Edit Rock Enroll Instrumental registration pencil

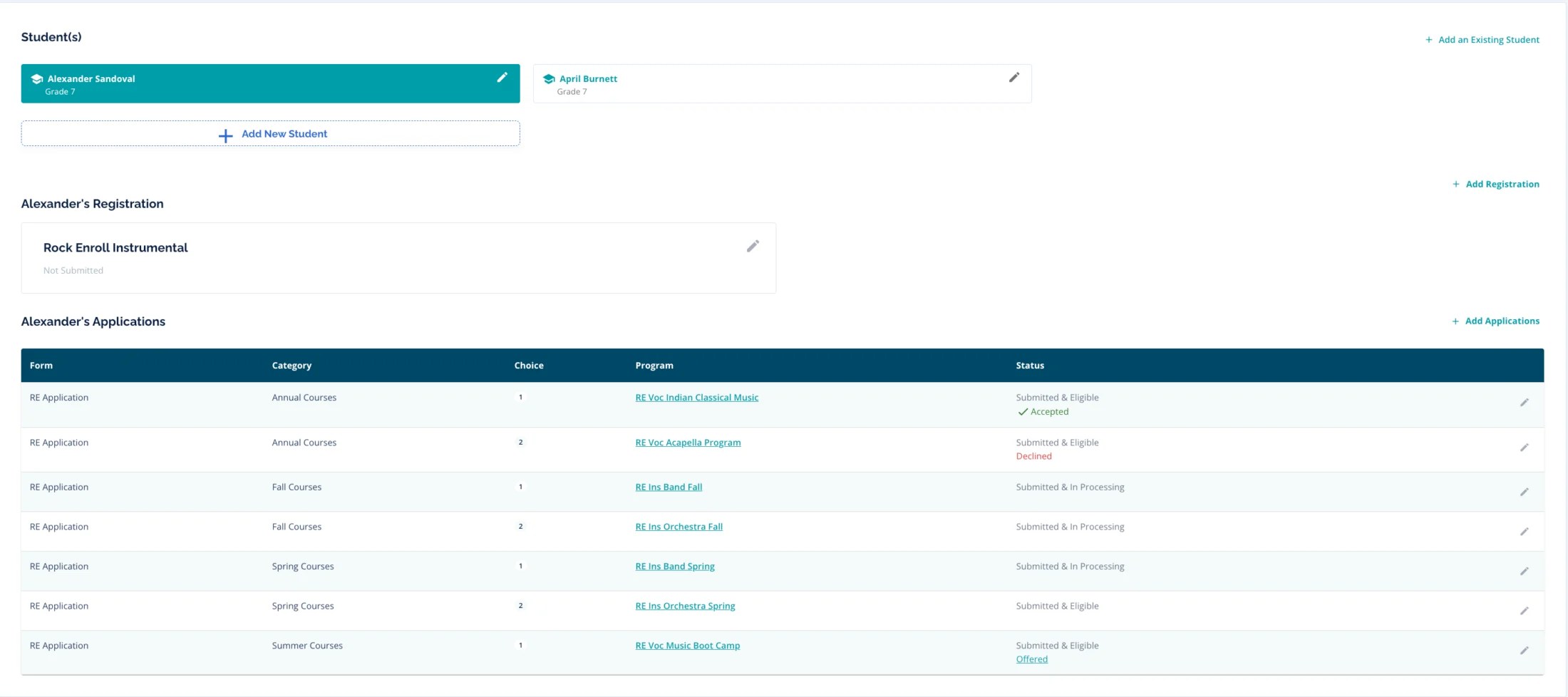click(753, 247)
